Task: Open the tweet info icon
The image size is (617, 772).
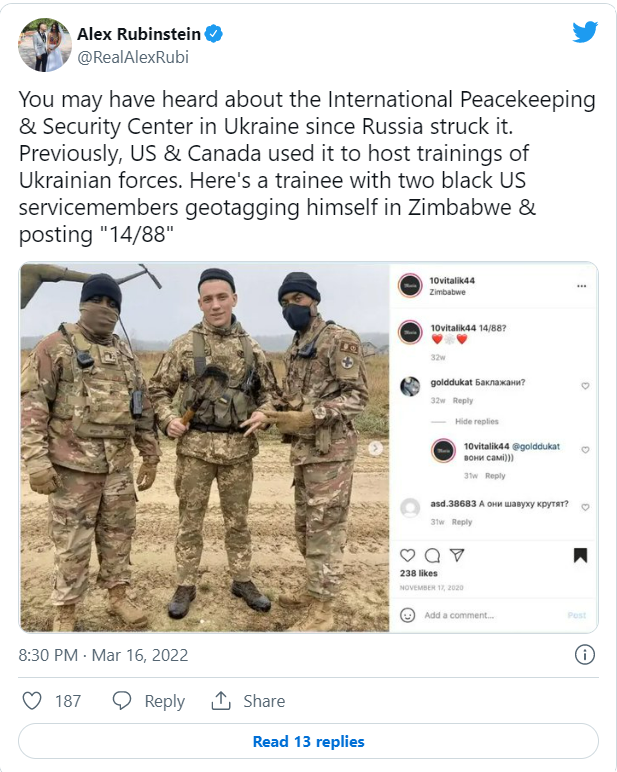Action: 585,654
